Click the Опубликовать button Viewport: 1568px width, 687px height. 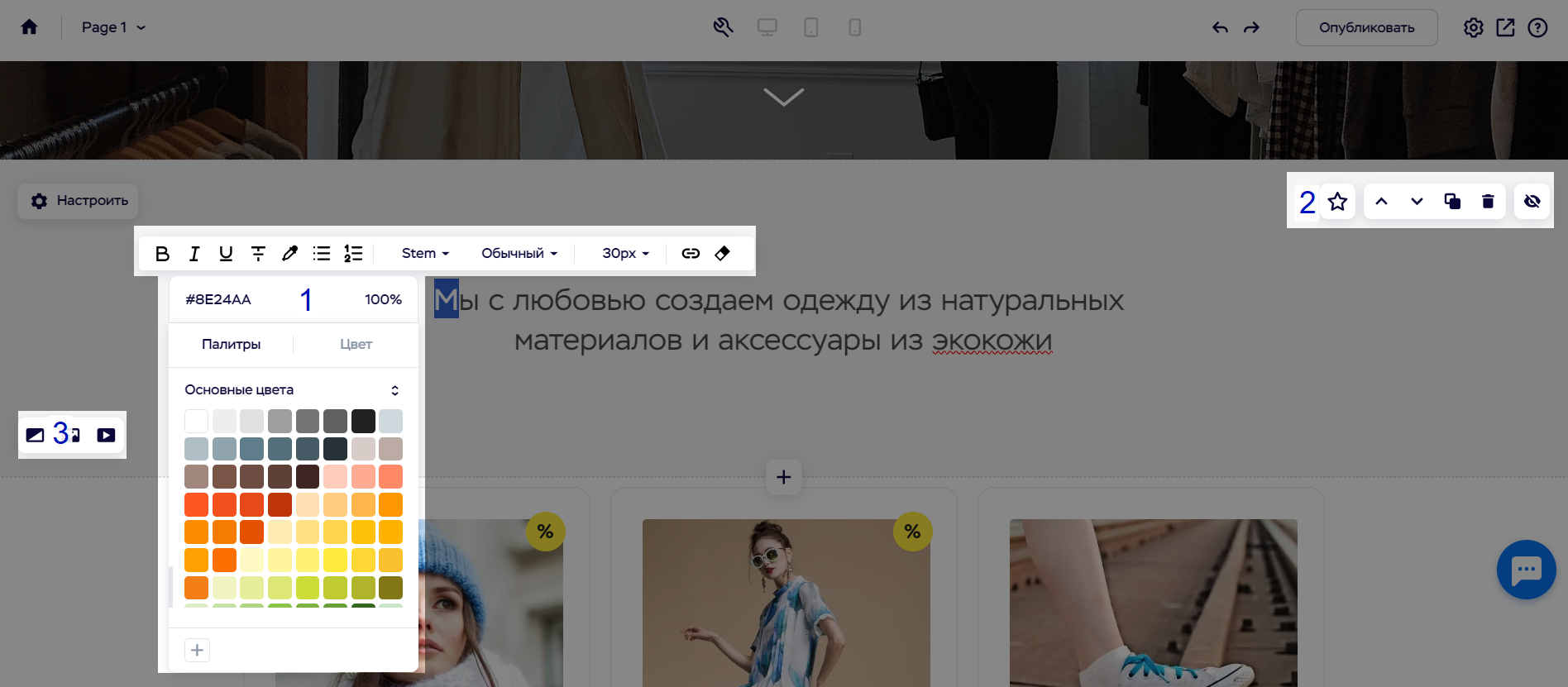(1366, 27)
